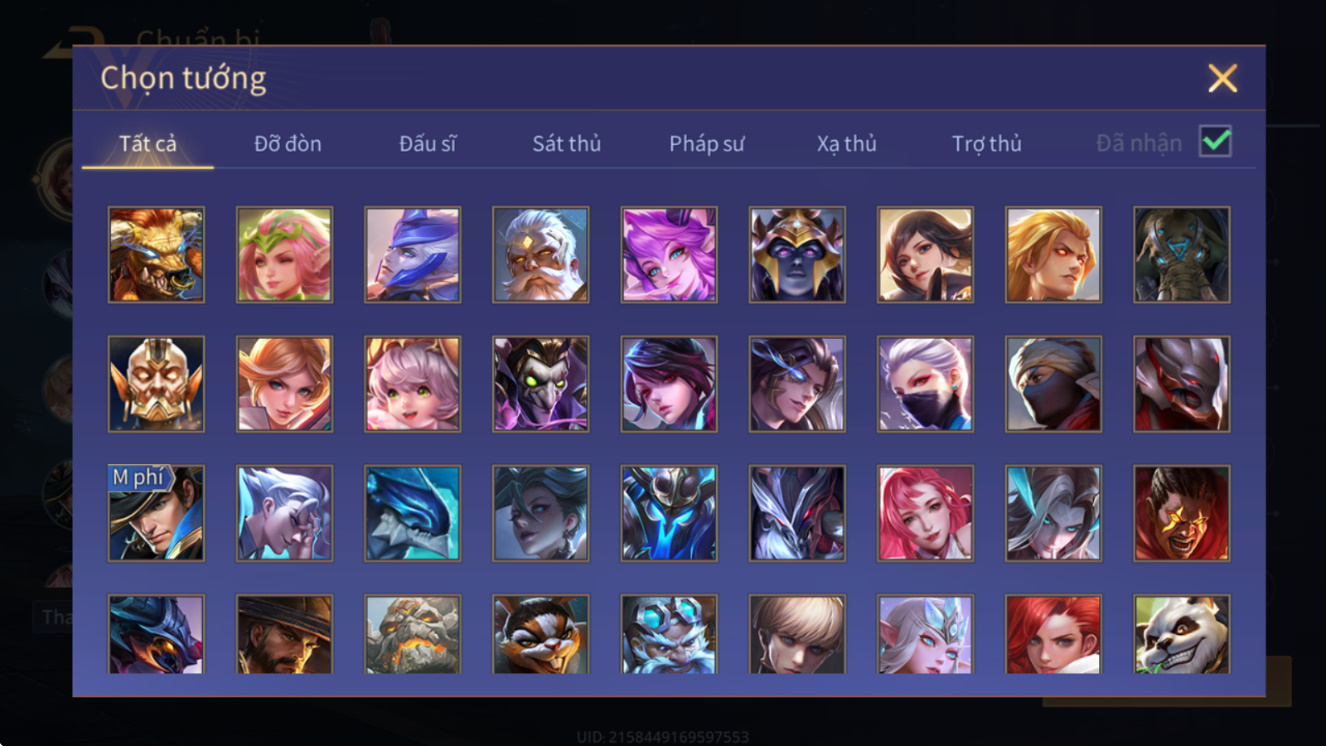This screenshot has height=746, width=1326.
Task: Pick the pink-haired elf hero with green crown
Action: point(284,255)
